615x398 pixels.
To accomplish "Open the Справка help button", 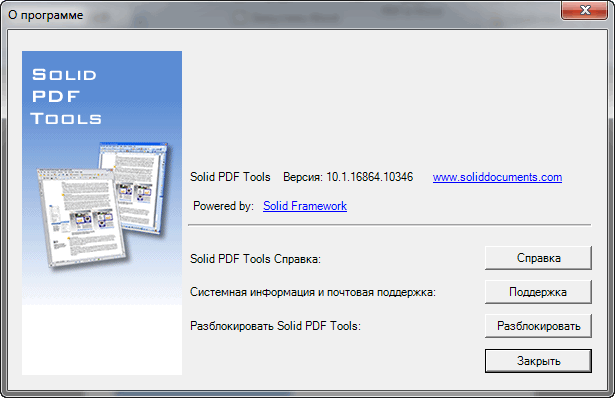I will click(538, 258).
